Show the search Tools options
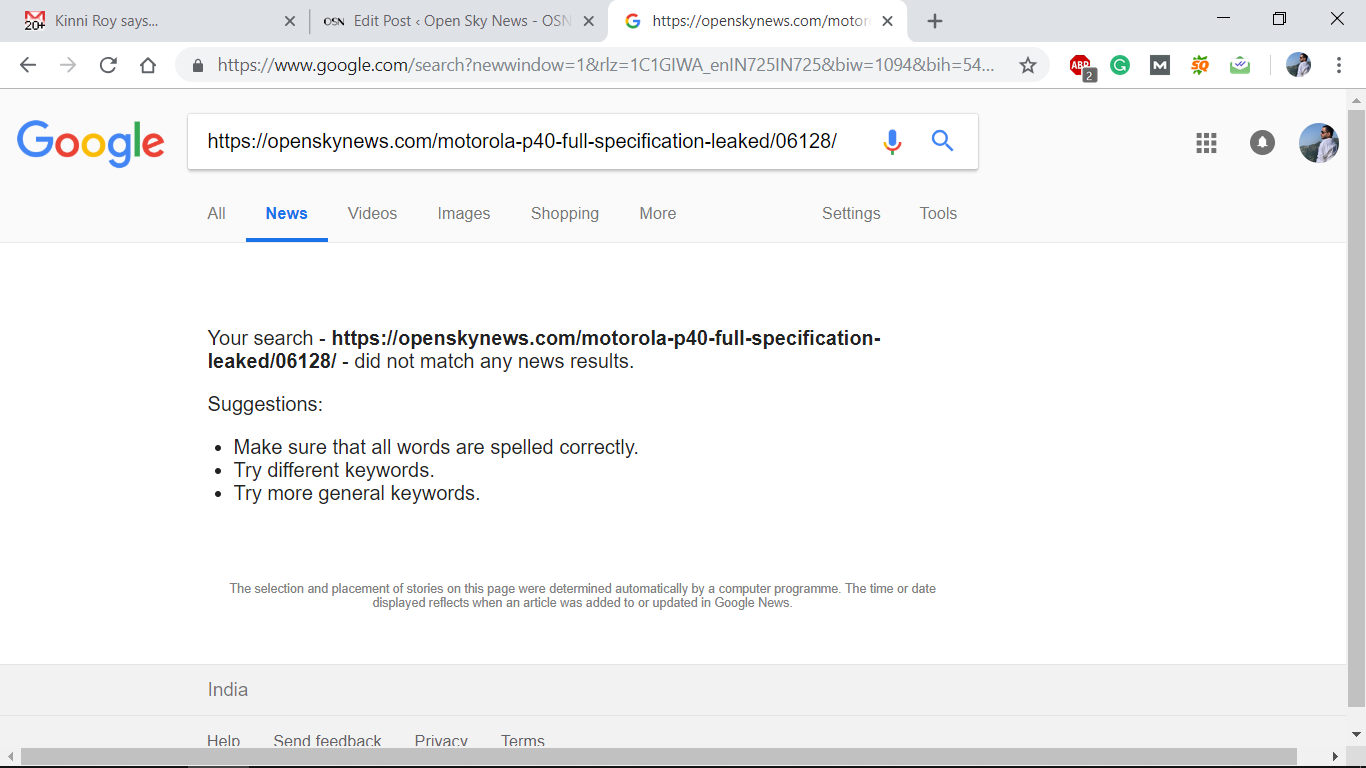 [x=938, y=213]
